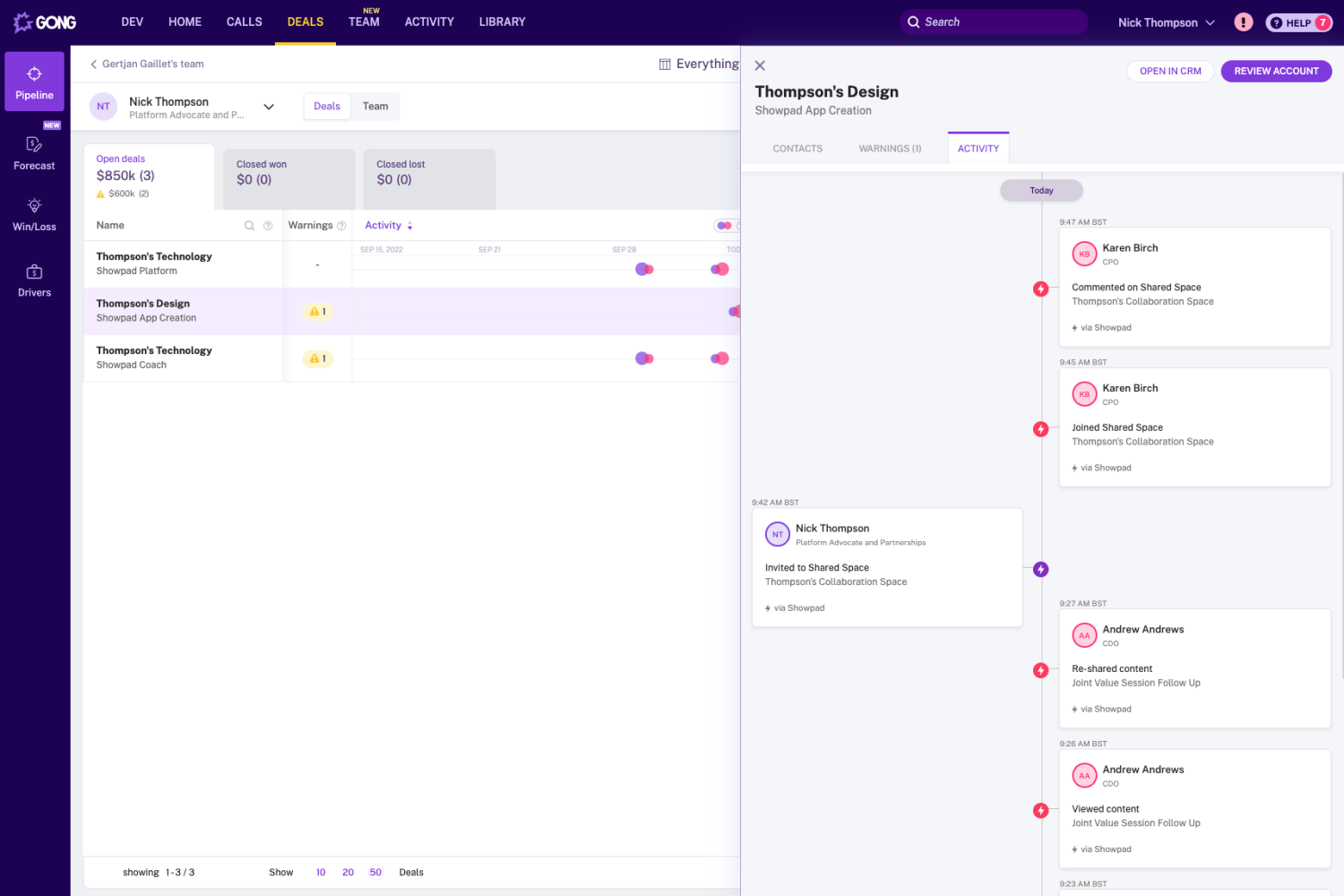
Task: Open the Nick Thompson account menu
Action: click(x=1166, y=22)
